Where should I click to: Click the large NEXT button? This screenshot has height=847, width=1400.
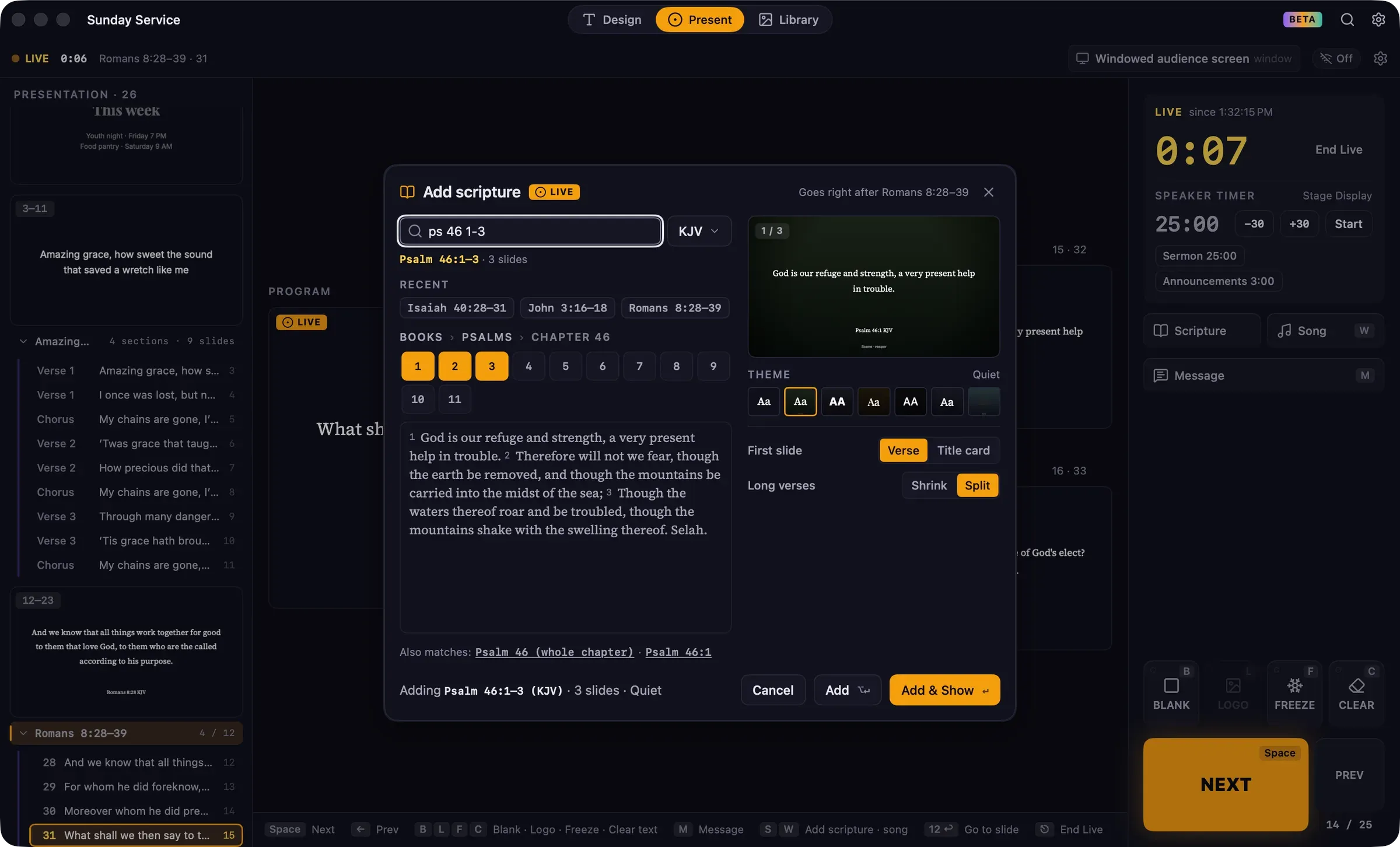click(x=1226, y=785)
